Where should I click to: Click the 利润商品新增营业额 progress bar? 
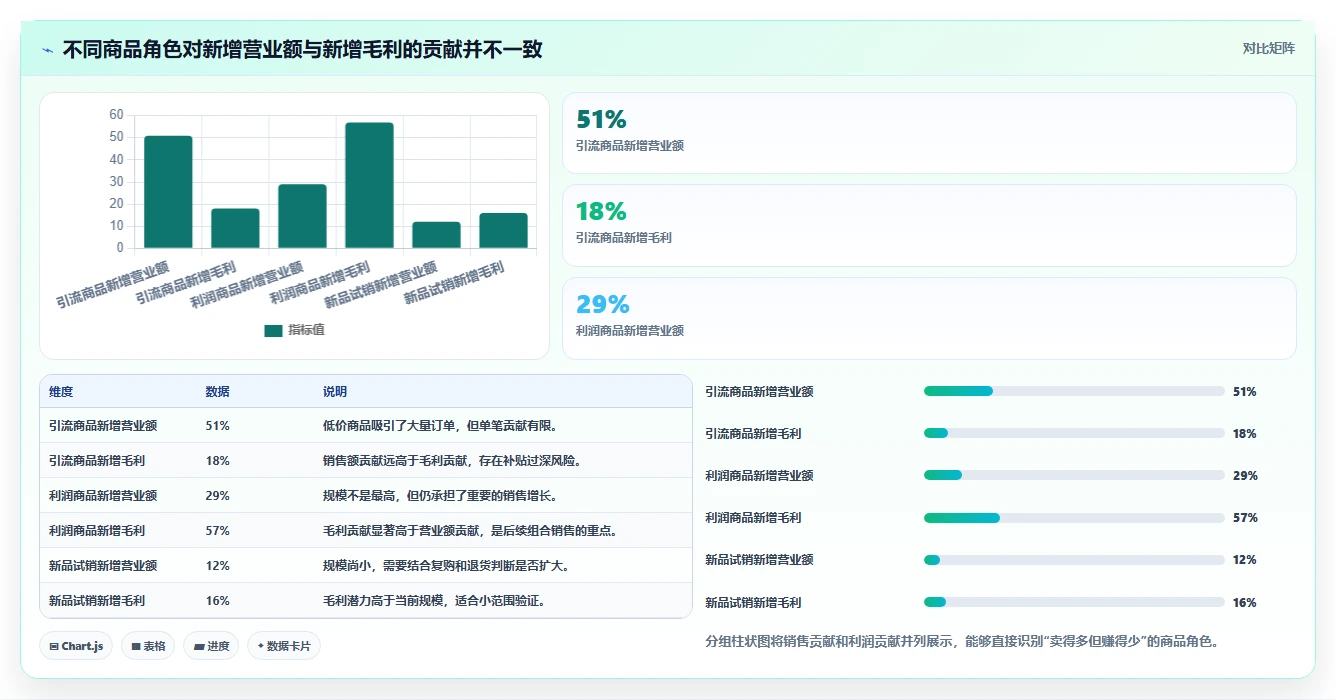[x=1074, y=475]
